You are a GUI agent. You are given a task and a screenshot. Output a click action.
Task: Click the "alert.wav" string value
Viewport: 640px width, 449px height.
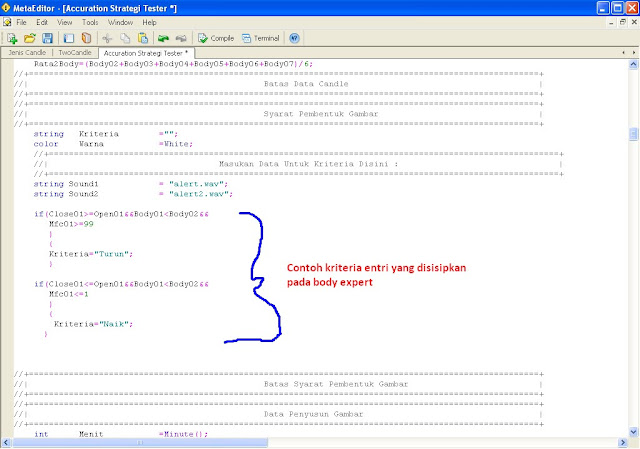click(x=196, y=184)
